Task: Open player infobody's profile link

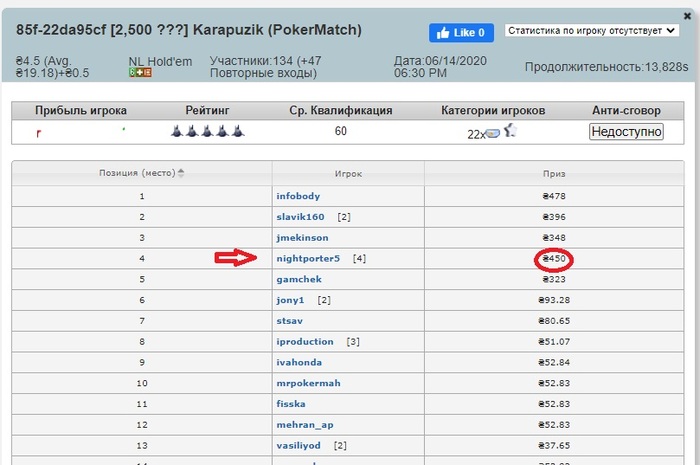Action: coord(298,196)
